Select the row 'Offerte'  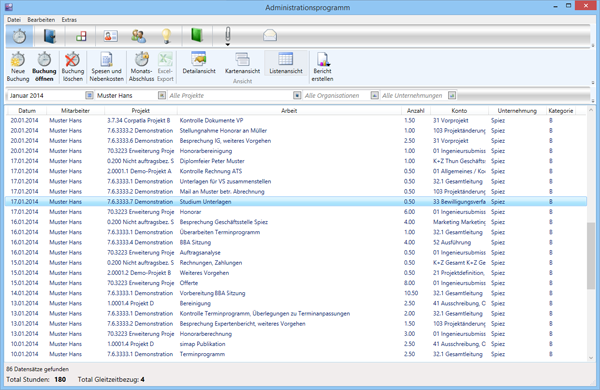click(296, 283)
